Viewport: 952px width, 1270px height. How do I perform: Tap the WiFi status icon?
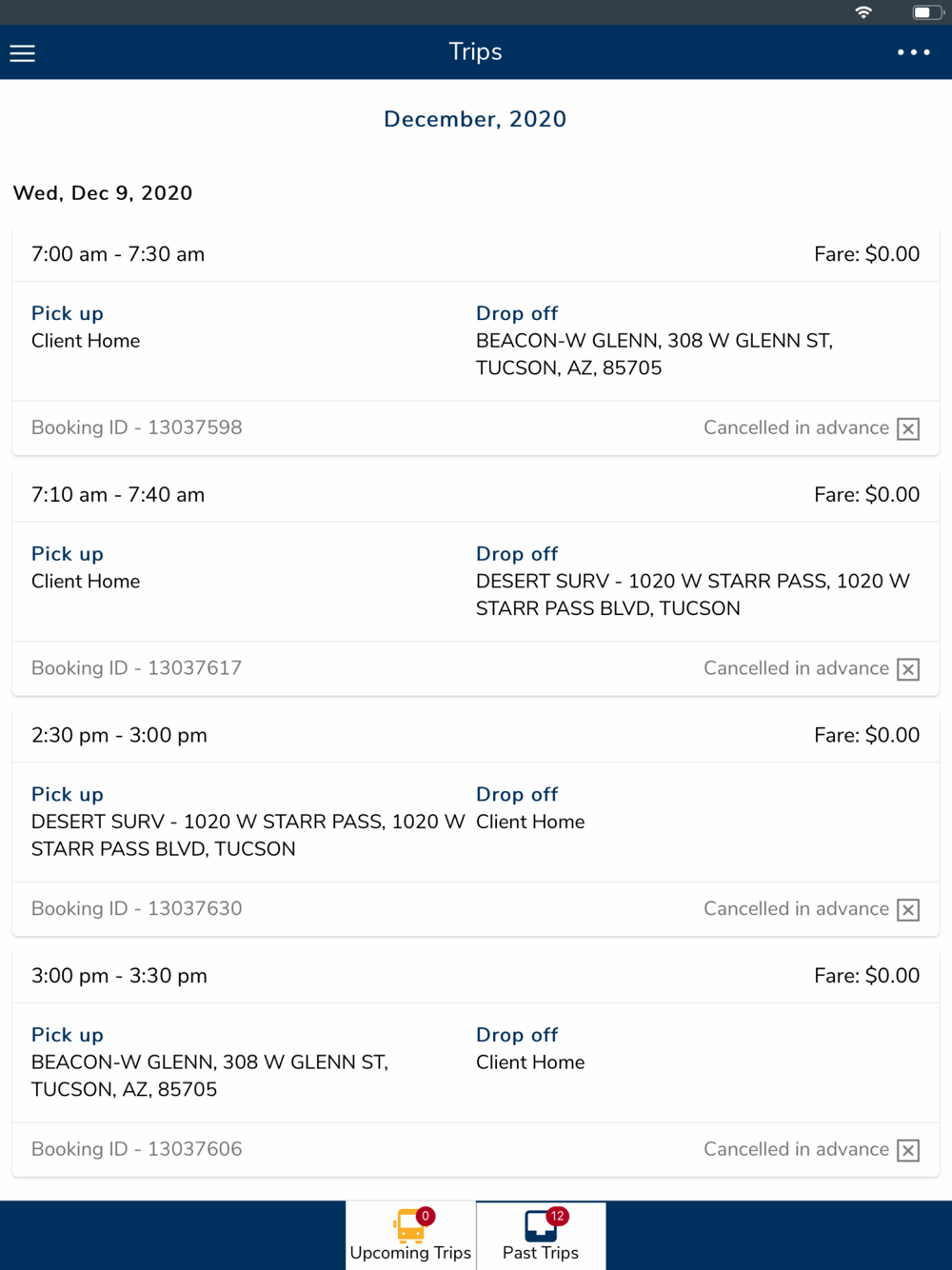point(863,12)
